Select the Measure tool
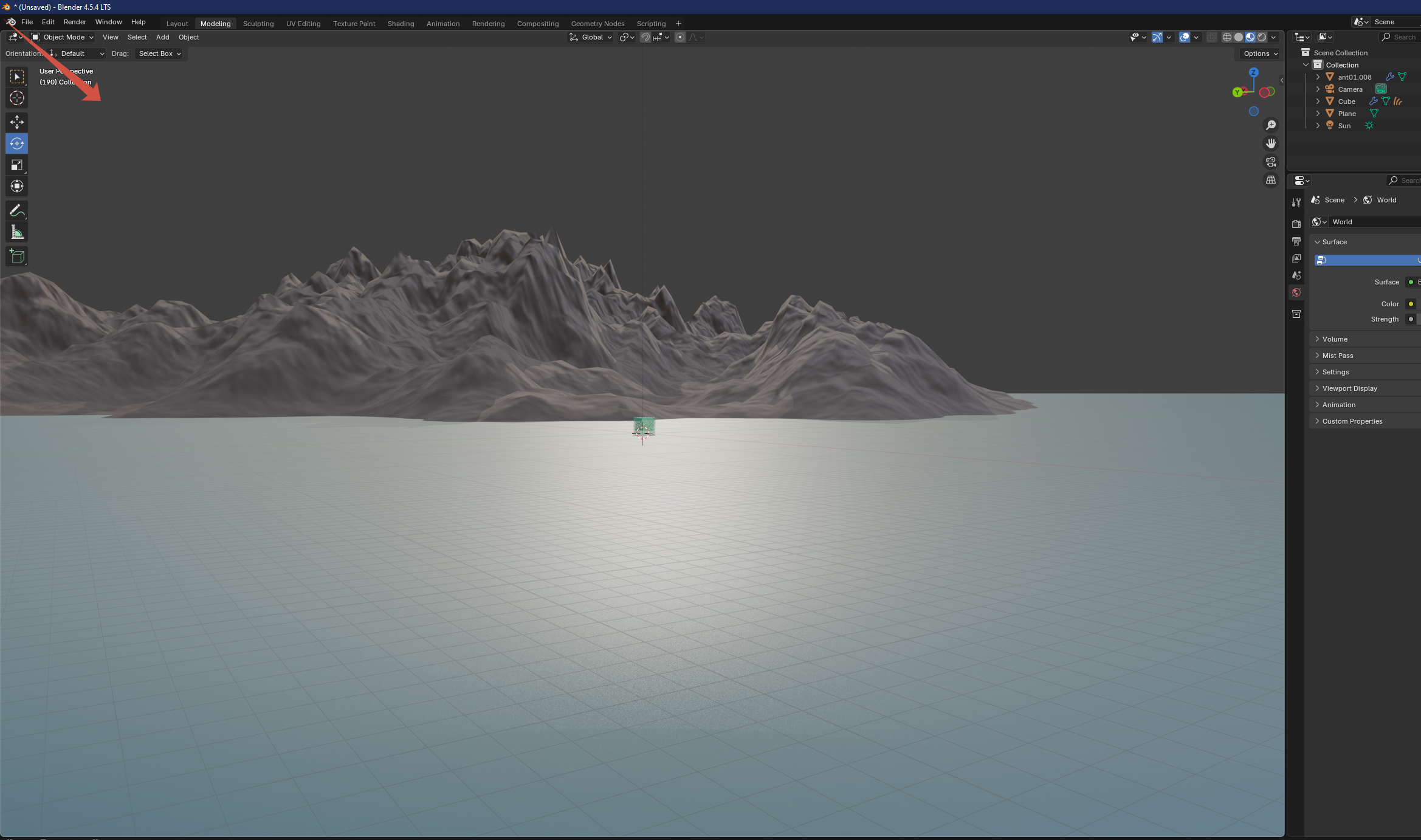Screen dimensions: 1421x840 pos(16,232)
